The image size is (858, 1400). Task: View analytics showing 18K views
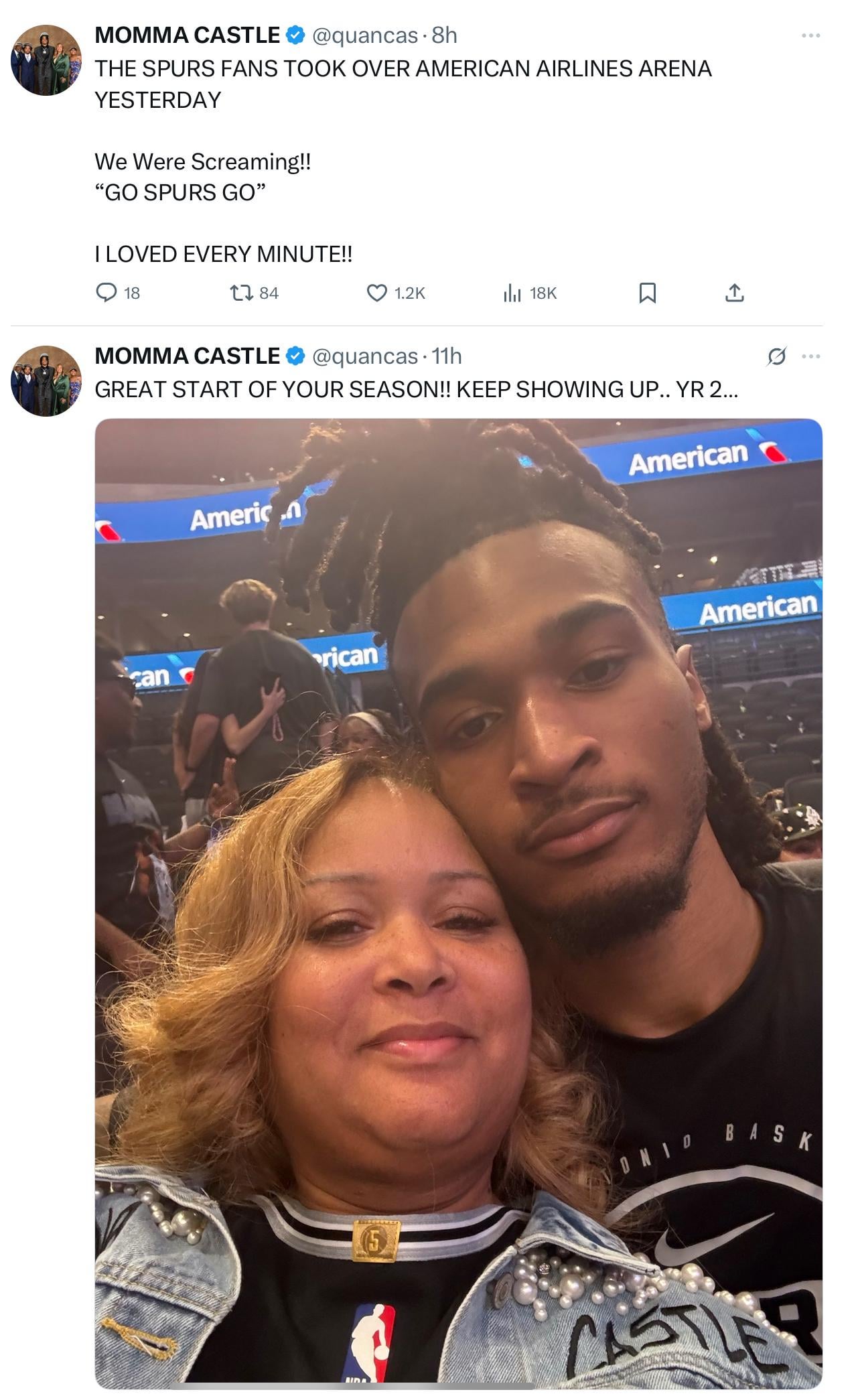pyautogui.click(x=512, y=293)
